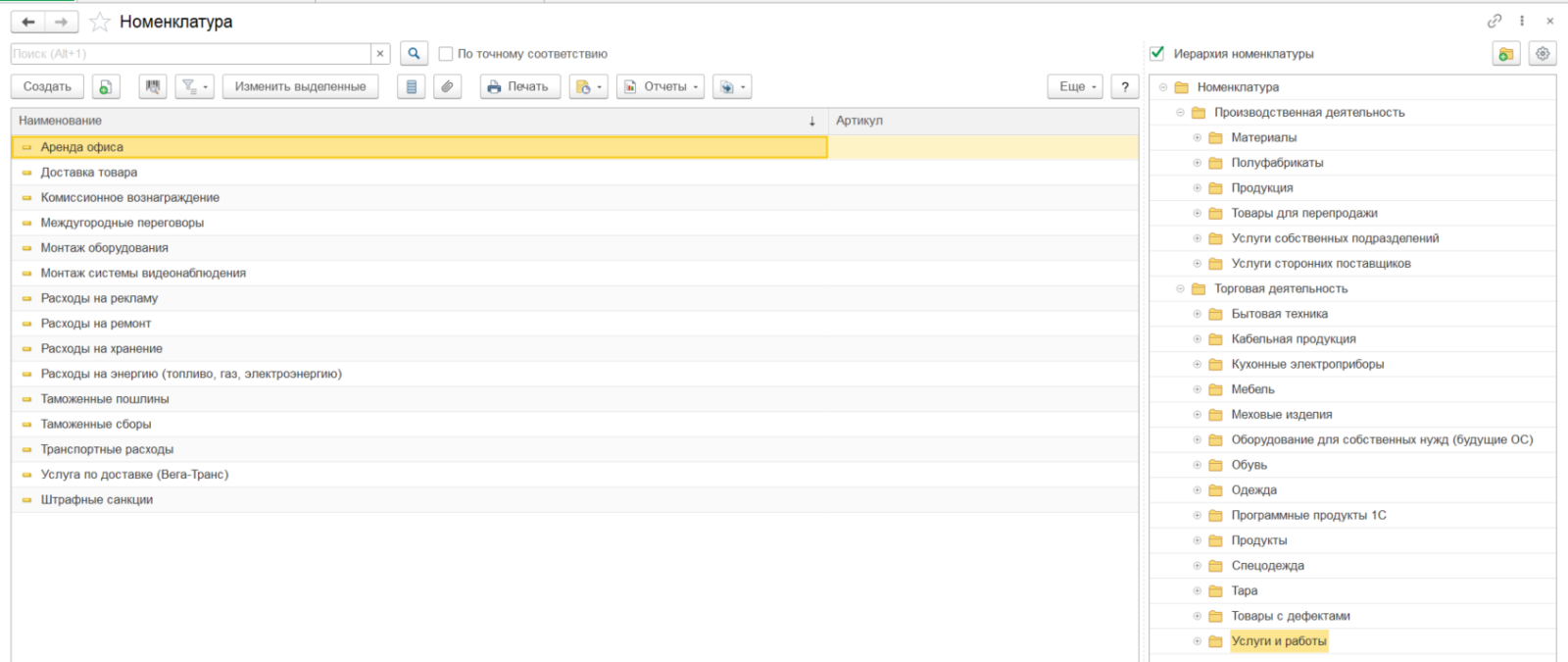Add to favorites with the star icon

coord(100,22)
